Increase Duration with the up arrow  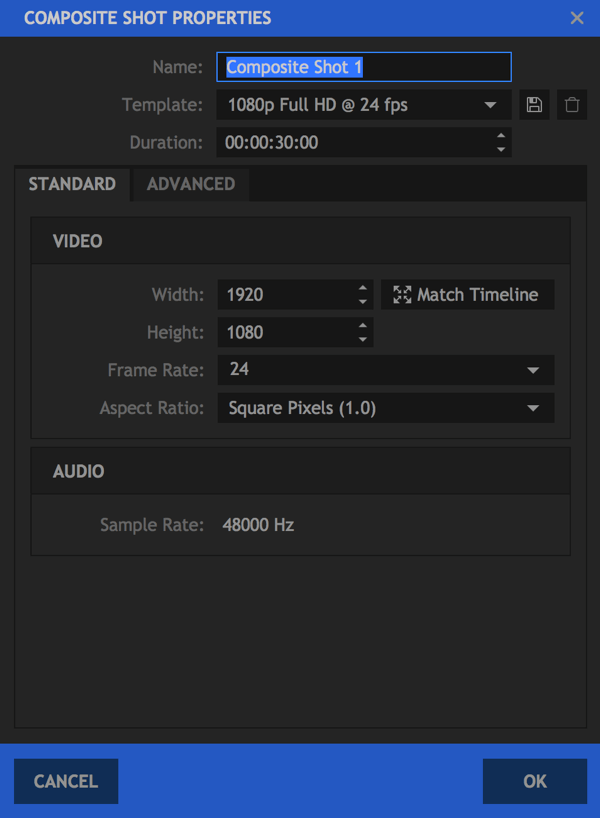click(x=501, y=136)
